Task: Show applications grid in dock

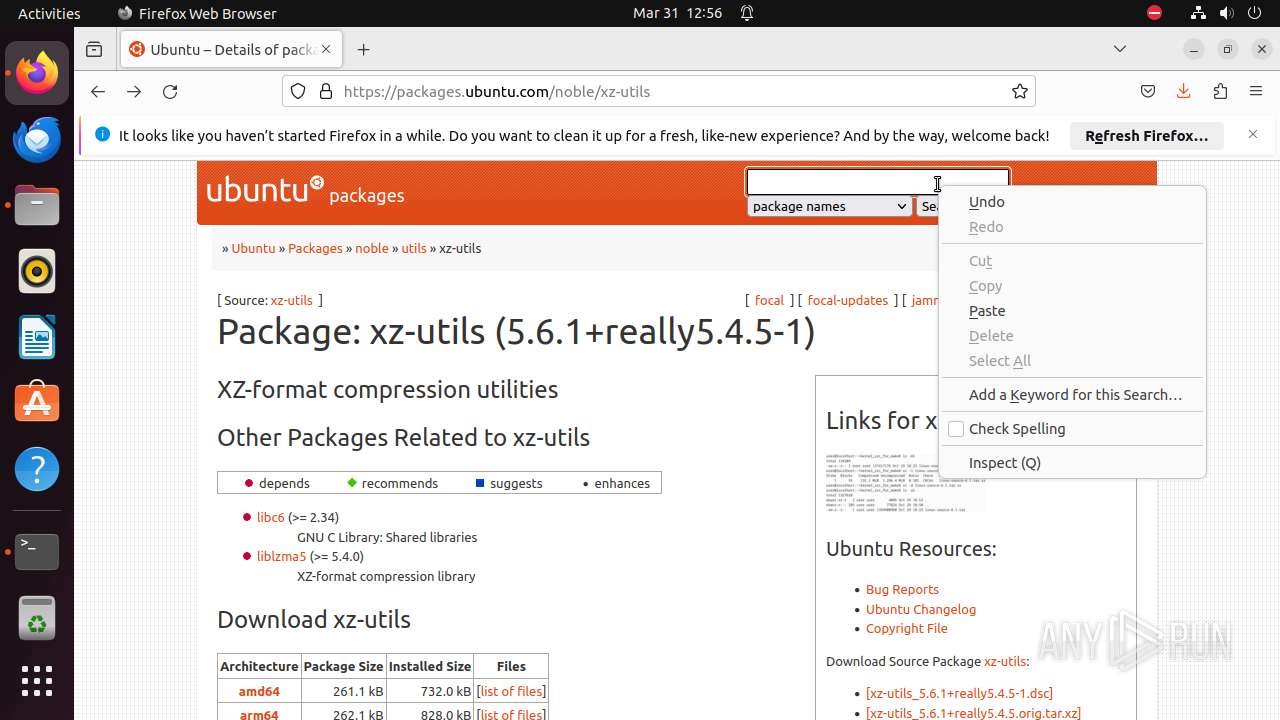Action: (x=37, y=681)
